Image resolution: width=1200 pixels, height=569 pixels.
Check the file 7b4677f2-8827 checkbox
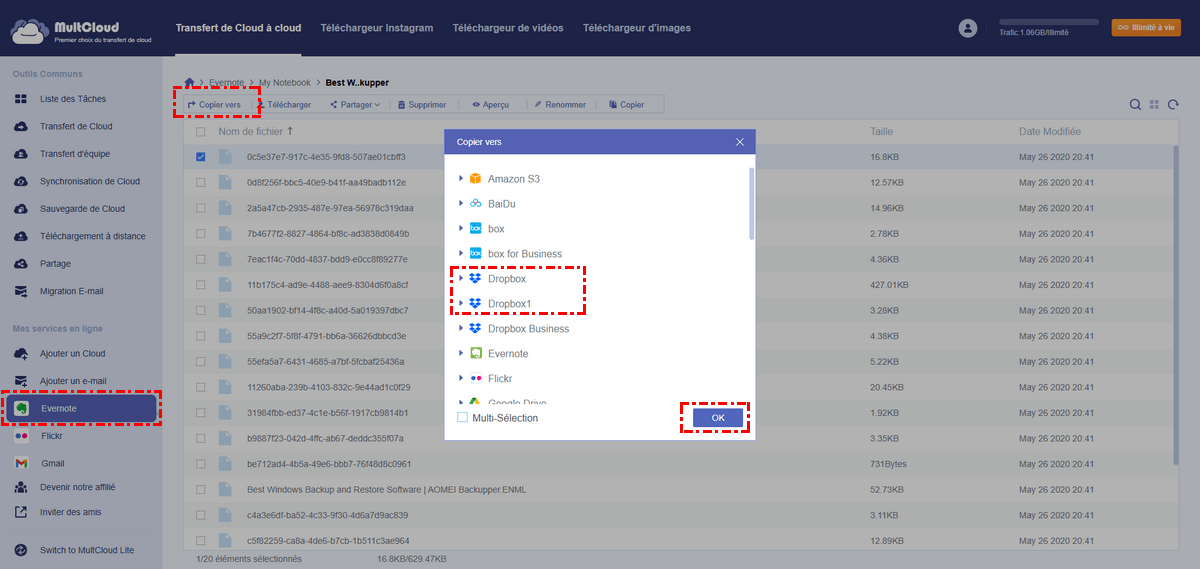tap(201, 234)
